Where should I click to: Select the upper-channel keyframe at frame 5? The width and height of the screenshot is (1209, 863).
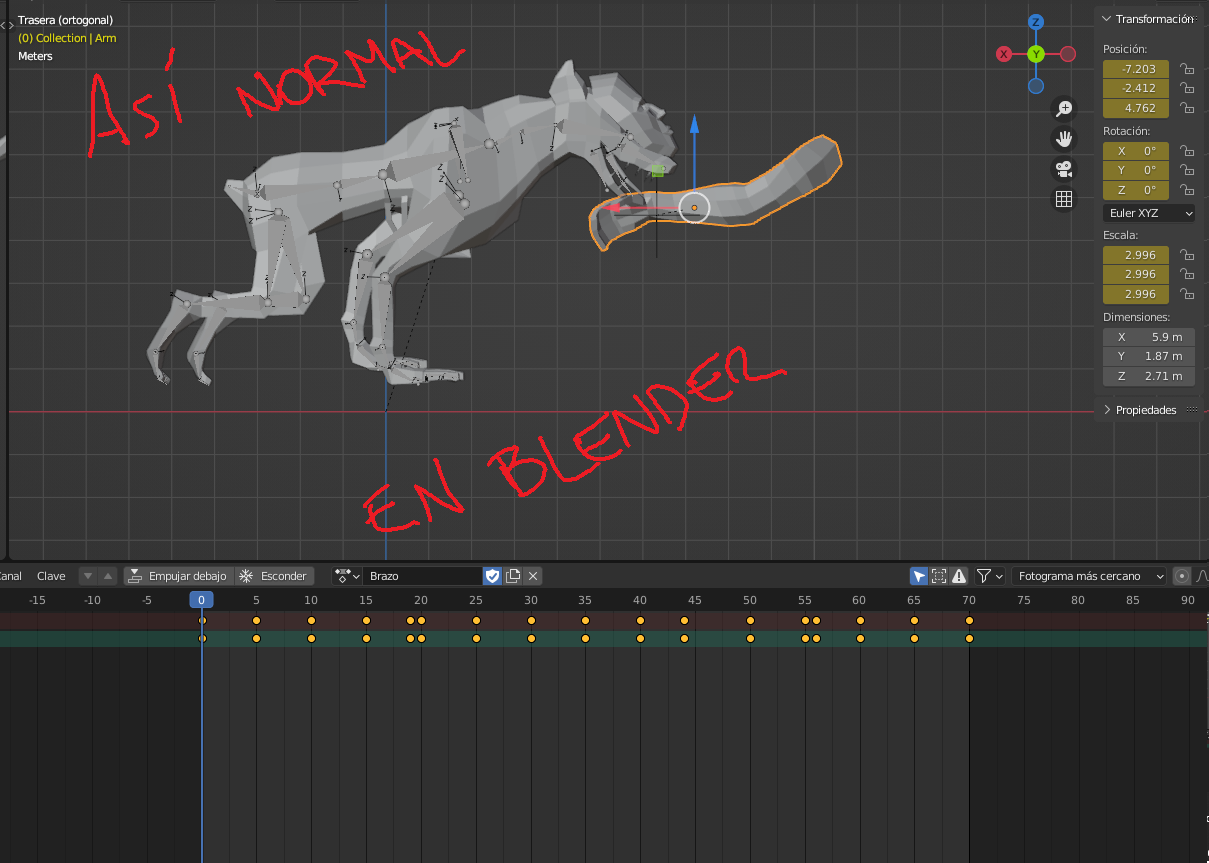[256, 621]
